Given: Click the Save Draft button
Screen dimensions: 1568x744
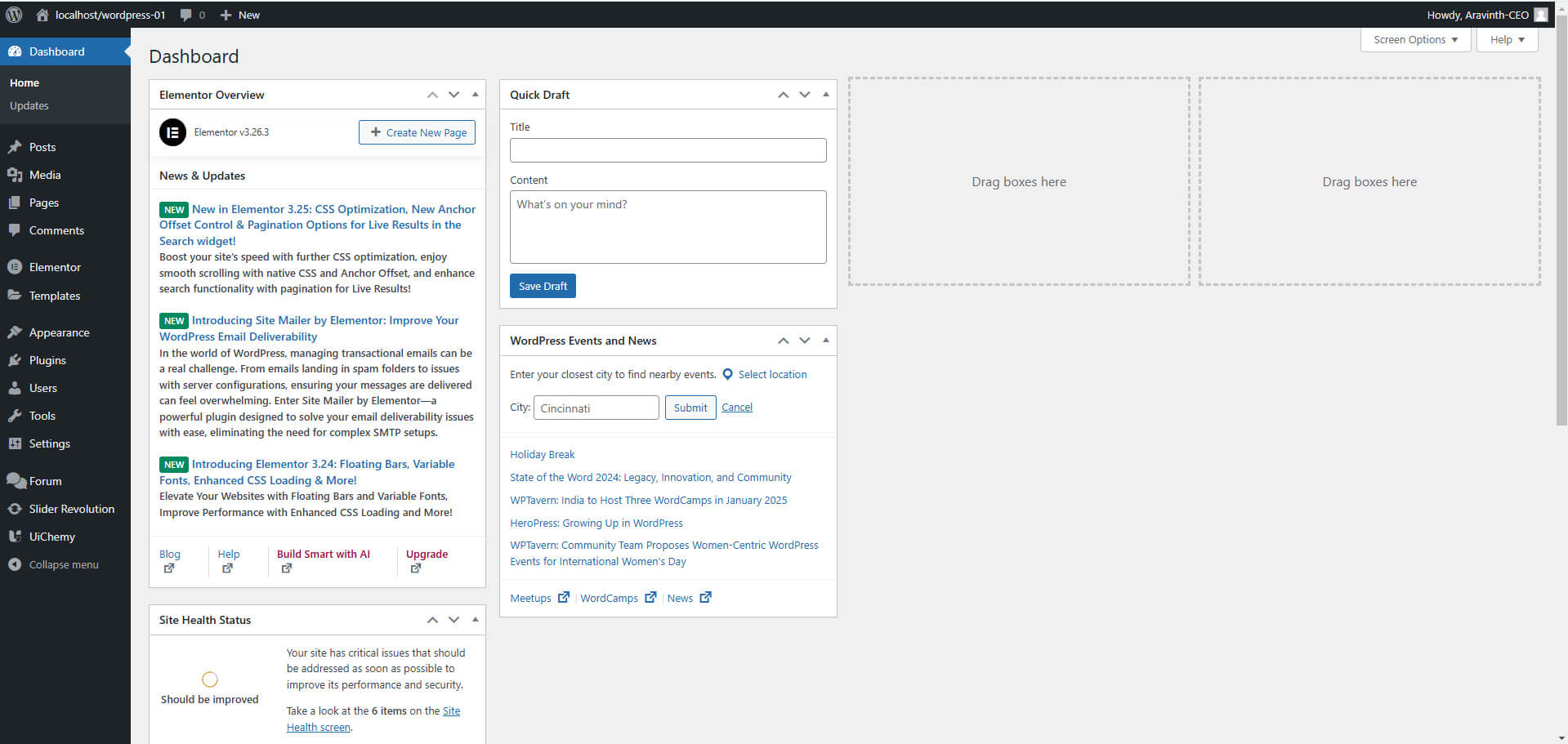Looking at the screenshot, I should (x=543, y=286).
